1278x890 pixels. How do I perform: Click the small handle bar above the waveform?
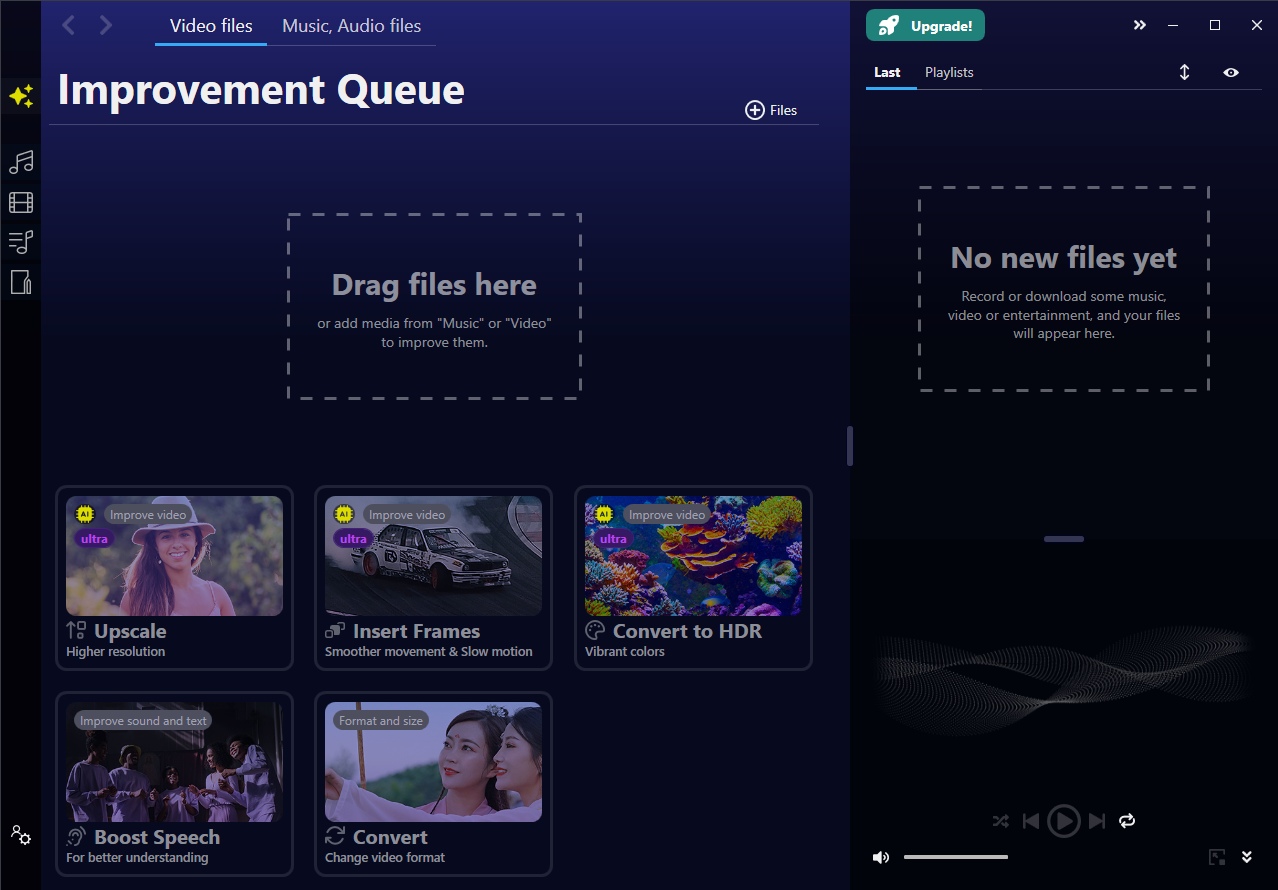[1064, 539]
